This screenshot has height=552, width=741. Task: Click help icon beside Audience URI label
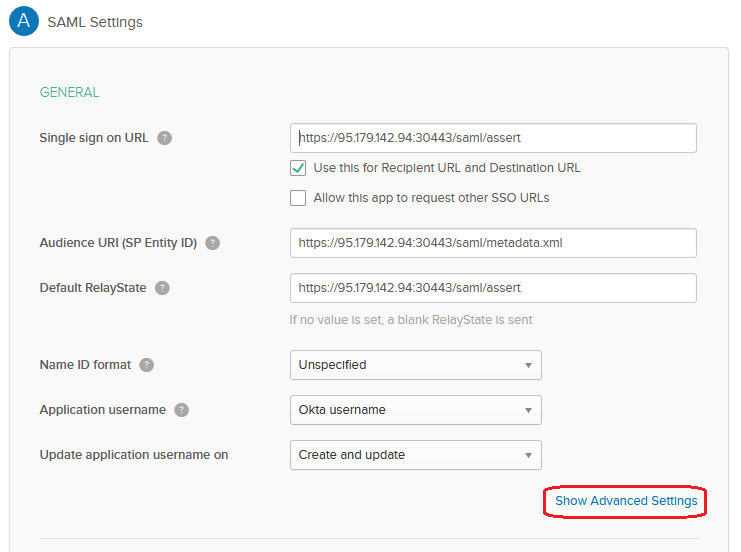[x=213, y=243]
